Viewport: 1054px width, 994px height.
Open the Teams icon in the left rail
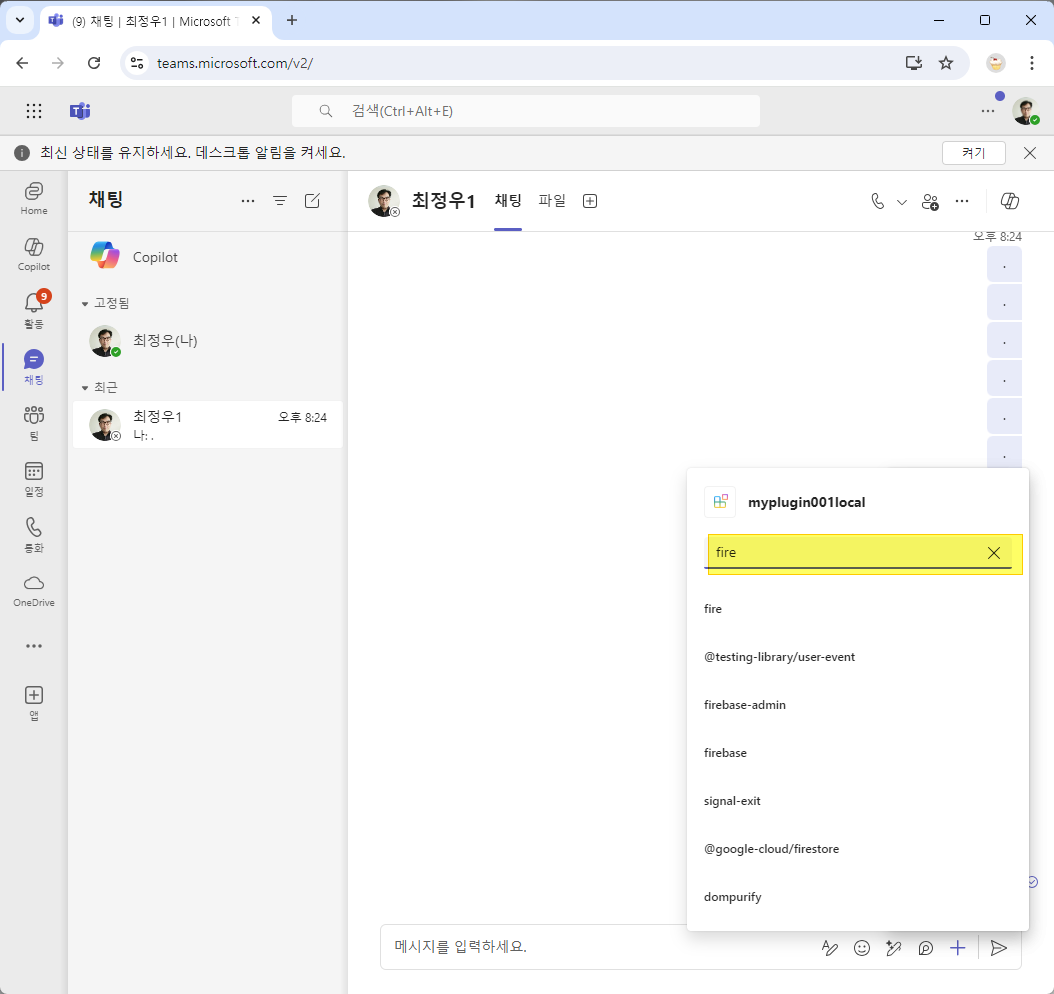(x=34, y=422)
